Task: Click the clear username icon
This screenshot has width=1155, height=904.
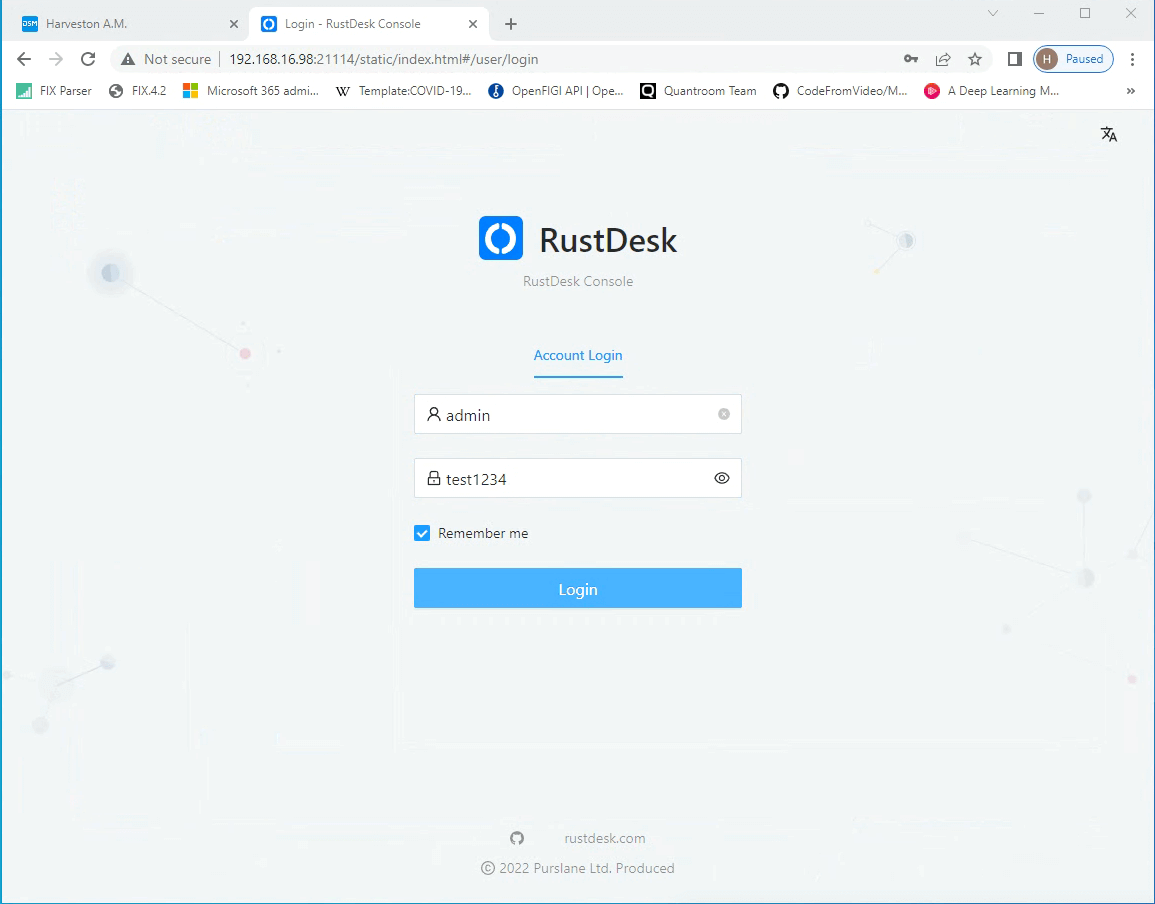Action: (x=724, y=414)
